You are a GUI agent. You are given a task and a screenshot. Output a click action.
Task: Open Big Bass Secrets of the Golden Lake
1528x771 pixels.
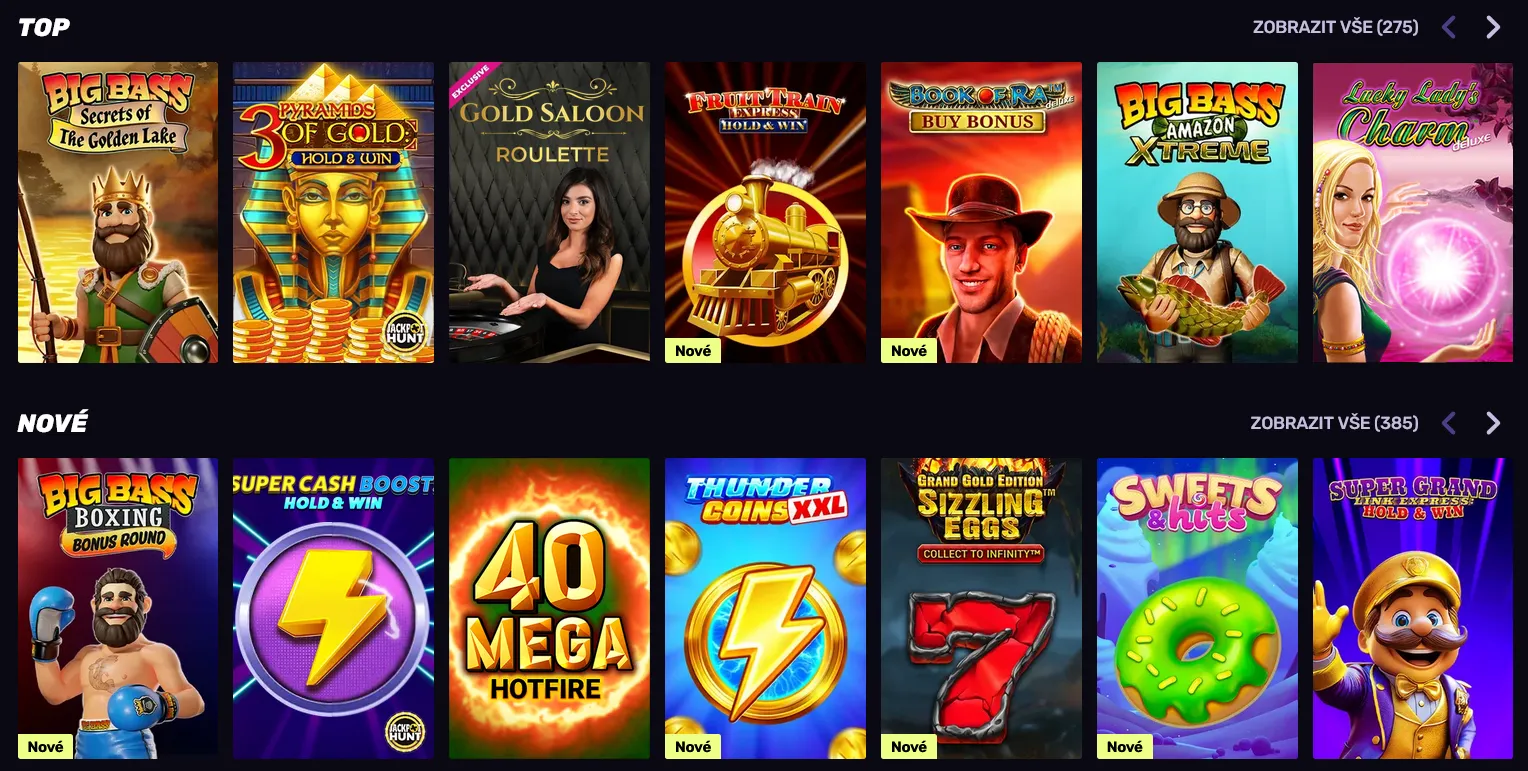click(x=118, y=212)
